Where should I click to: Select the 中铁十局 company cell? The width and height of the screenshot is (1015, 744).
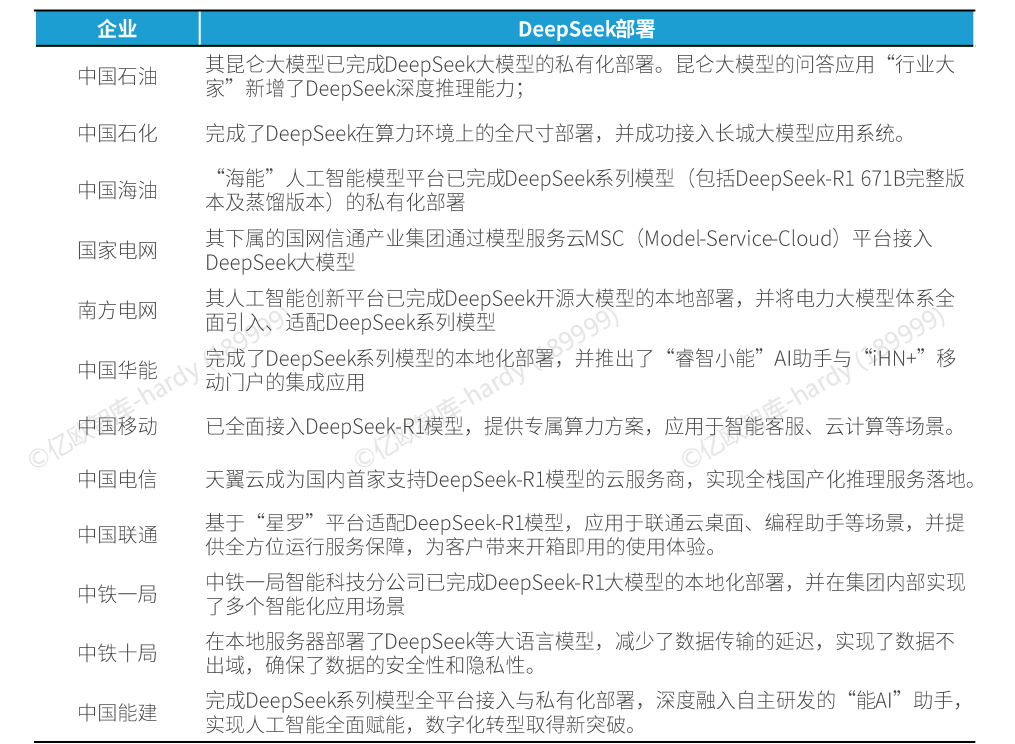coord(117,653)
